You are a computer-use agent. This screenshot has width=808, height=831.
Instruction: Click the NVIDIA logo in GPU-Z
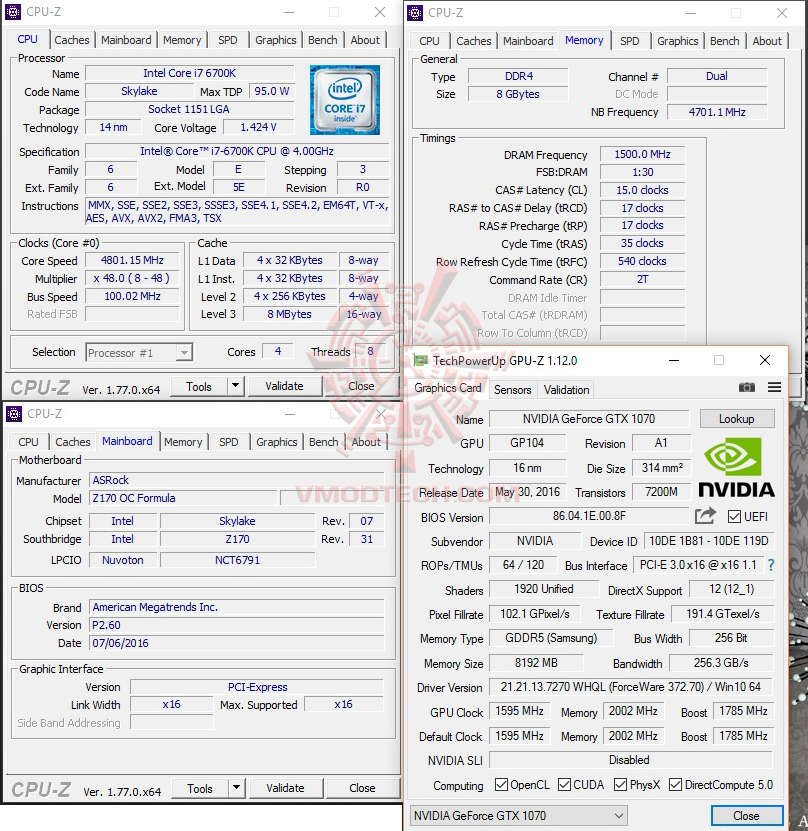[736, 467]
